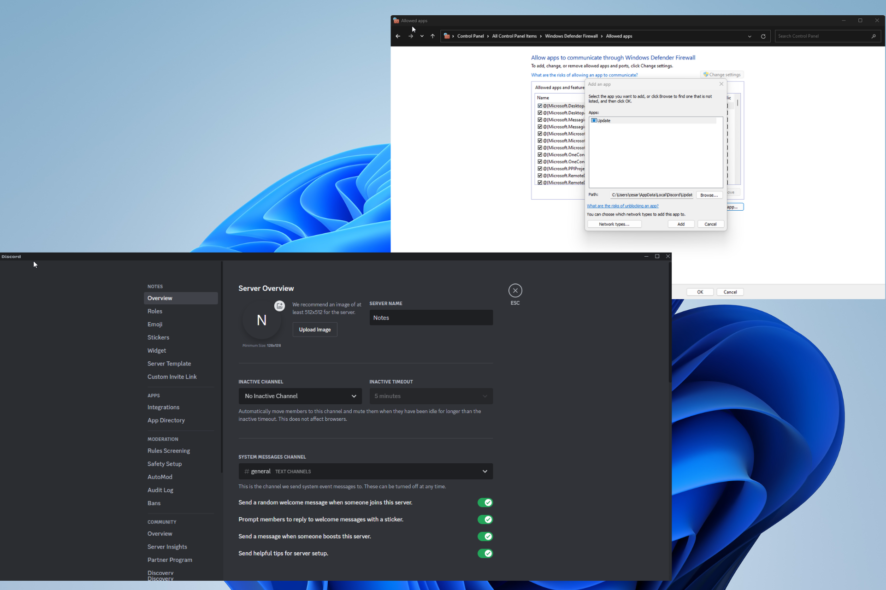Select Overview under the Notes section

[x=181, y=298]
